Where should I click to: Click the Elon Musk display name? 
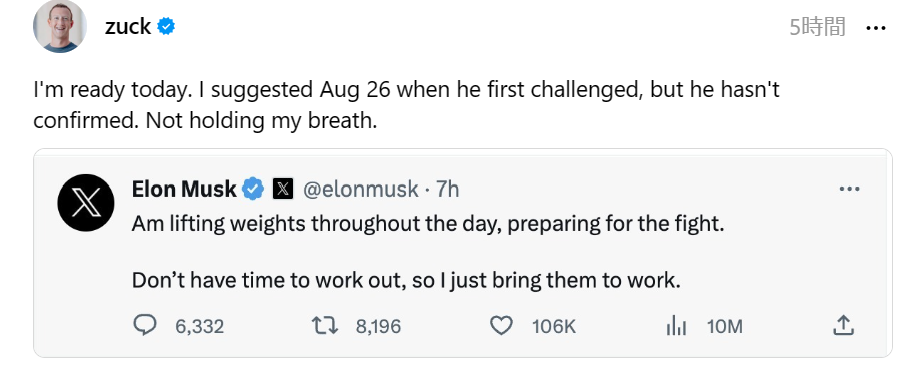click(184, 189)
